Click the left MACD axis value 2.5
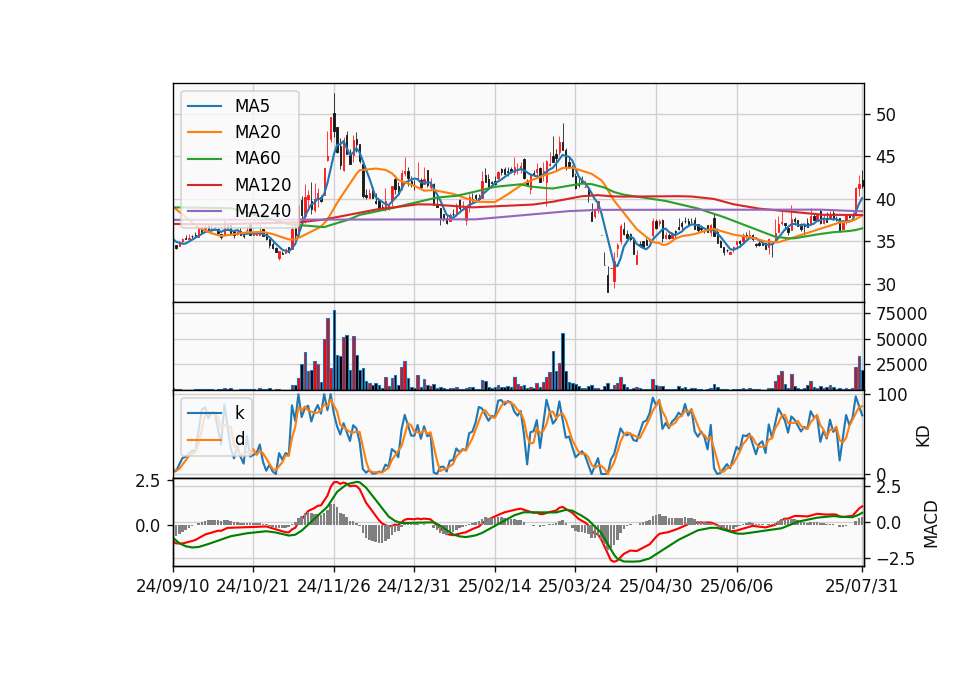This screenshot has height=690, width=960. coord(148,481)
